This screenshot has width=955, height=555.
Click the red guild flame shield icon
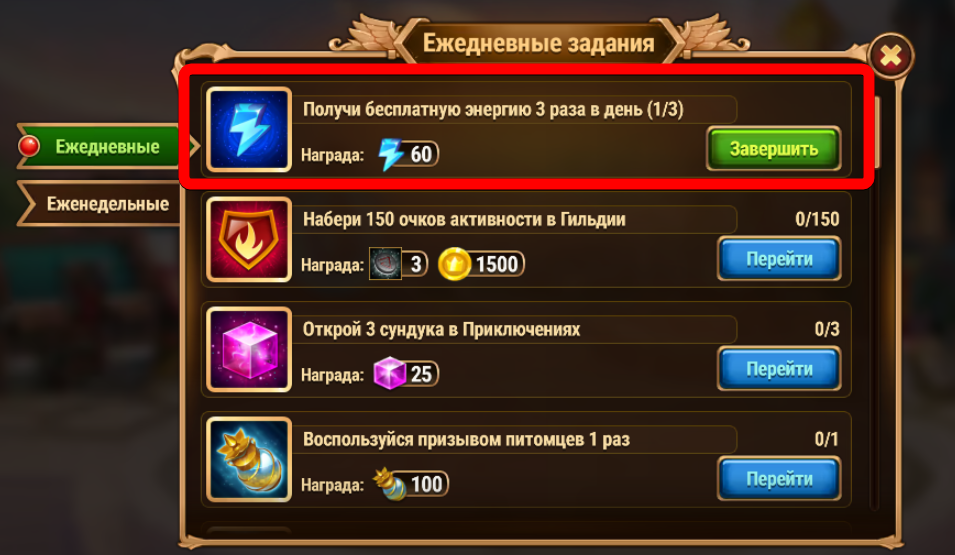pos(248,239)
